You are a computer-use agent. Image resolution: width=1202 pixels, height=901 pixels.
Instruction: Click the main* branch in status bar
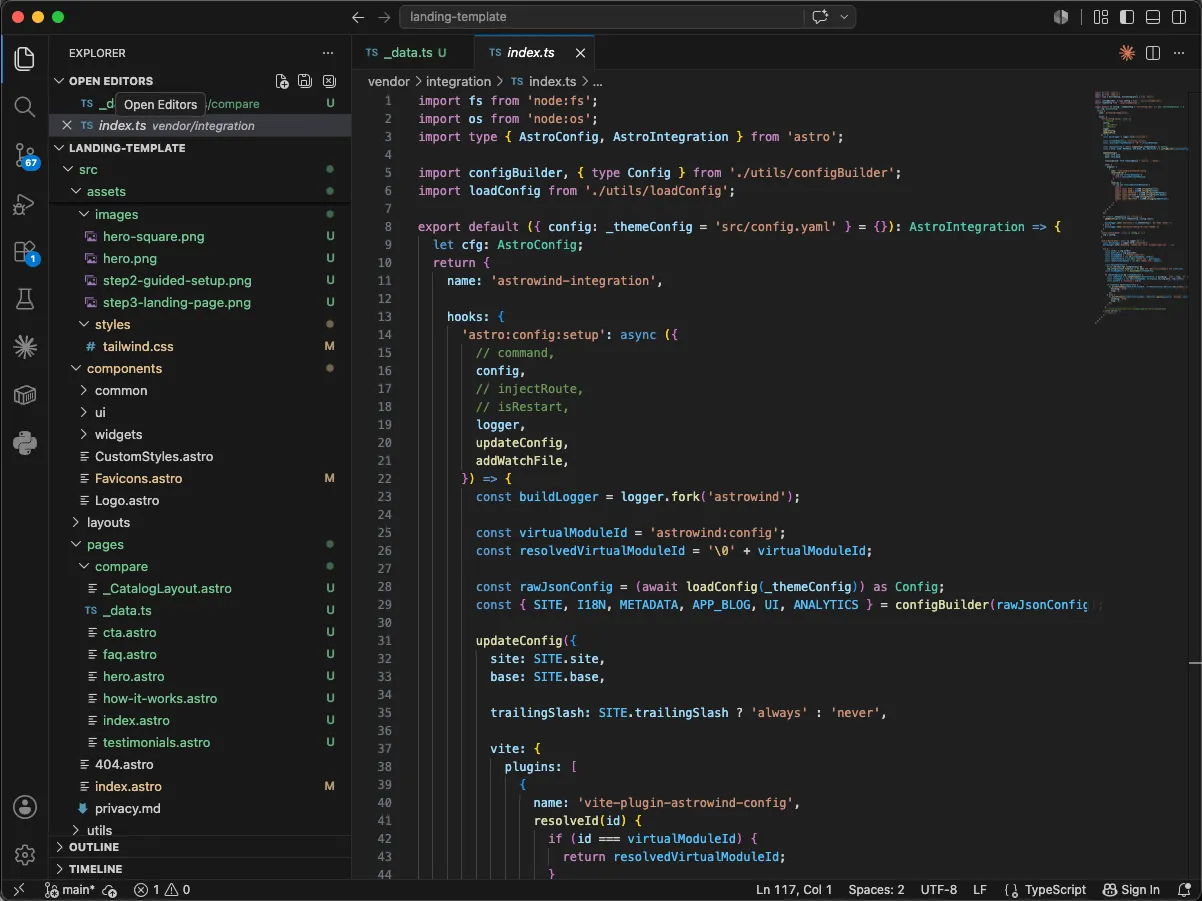pyautogui.click(x=69, y=890)
